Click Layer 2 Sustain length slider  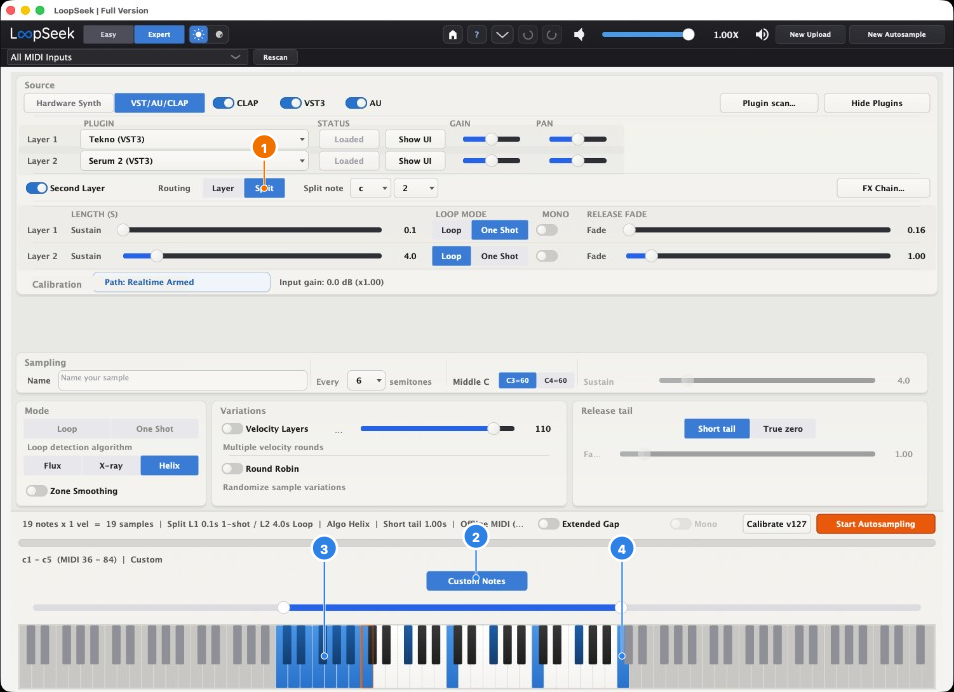pos(252,256)
